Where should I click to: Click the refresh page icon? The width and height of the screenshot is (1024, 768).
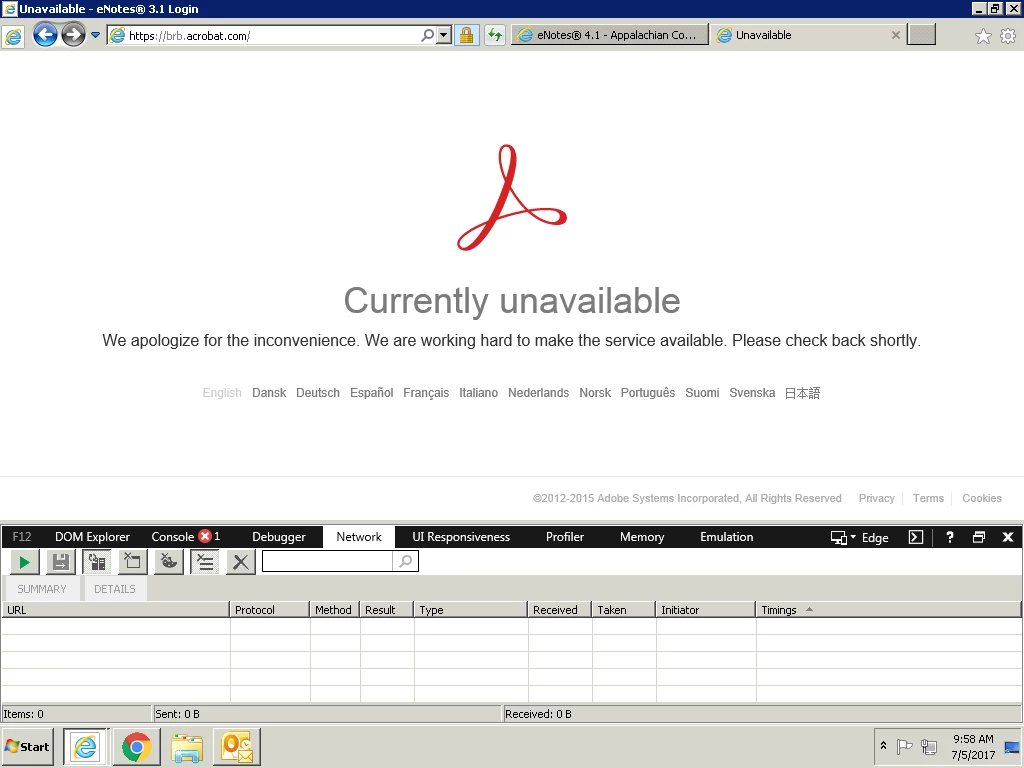coord(495,35)
